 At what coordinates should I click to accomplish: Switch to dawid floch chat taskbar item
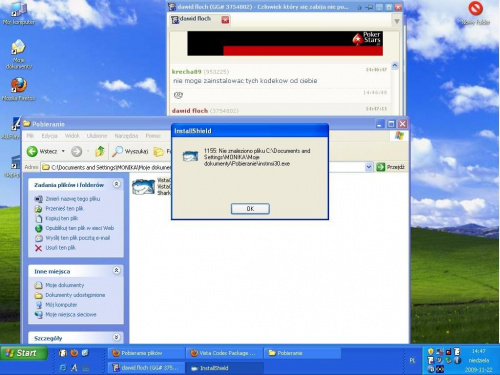tap(146, 368)
